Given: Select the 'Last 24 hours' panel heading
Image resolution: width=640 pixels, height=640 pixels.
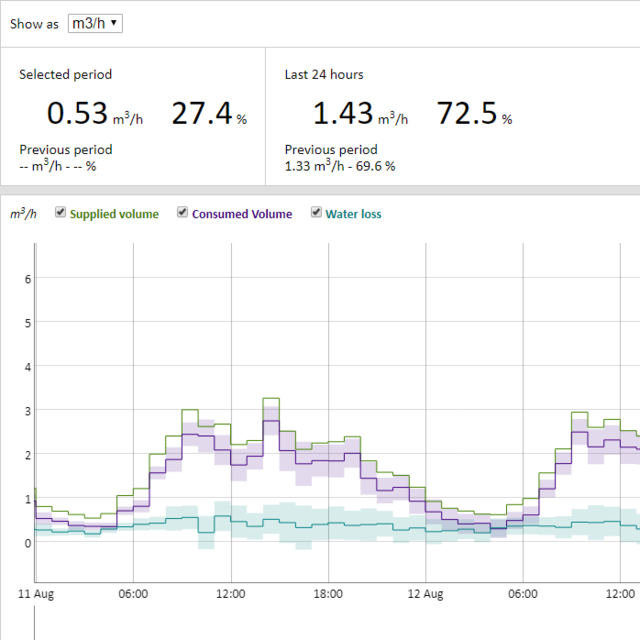Looking at the screenshot, I should coord(324,74).
